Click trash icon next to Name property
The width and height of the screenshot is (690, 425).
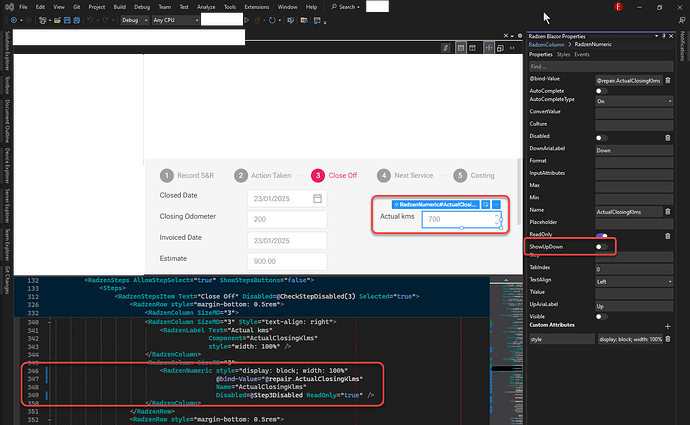pyautogui.click(x=668, y=212)
